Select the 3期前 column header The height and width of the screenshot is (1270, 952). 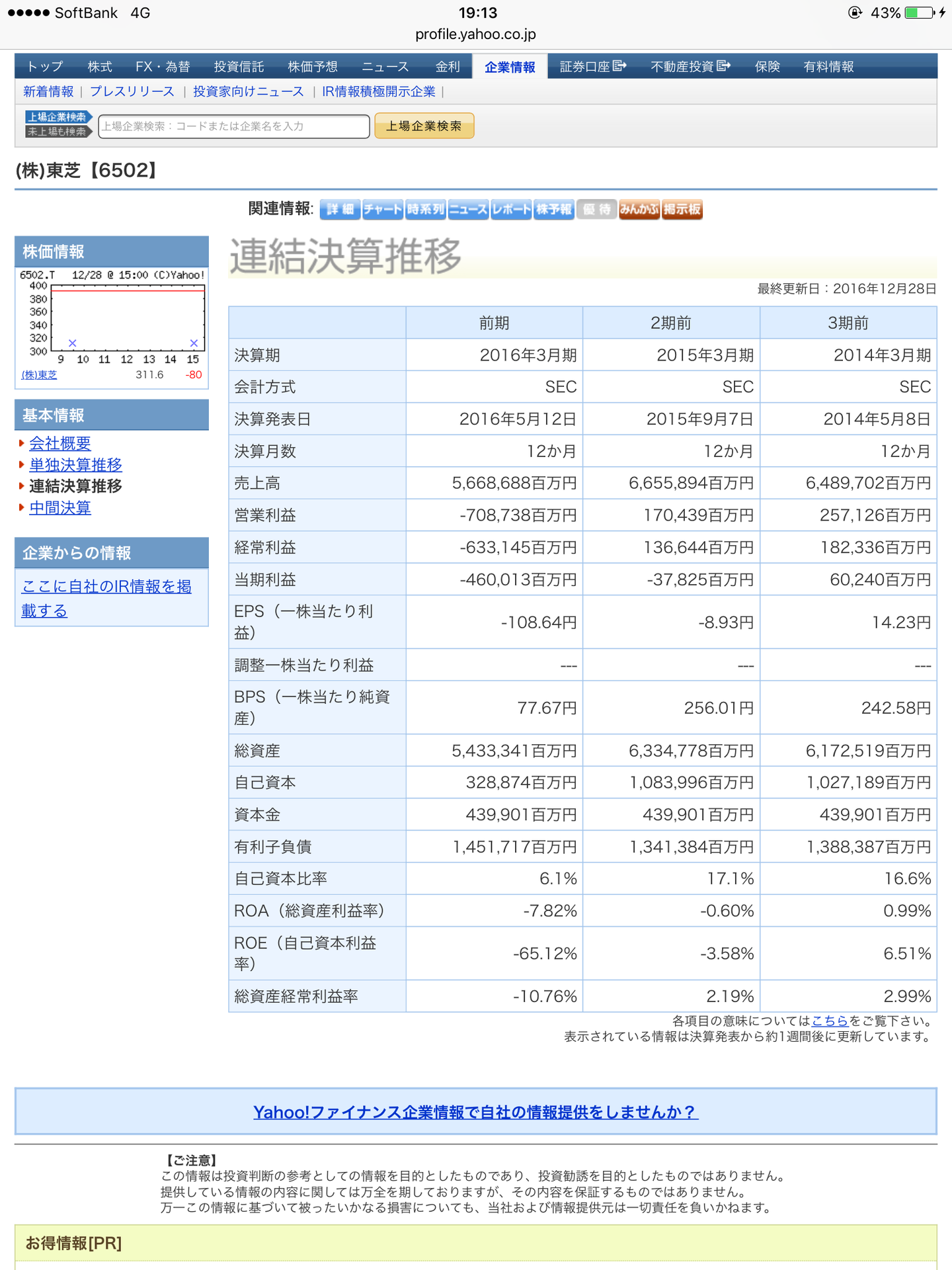click(x=848, y=323)
